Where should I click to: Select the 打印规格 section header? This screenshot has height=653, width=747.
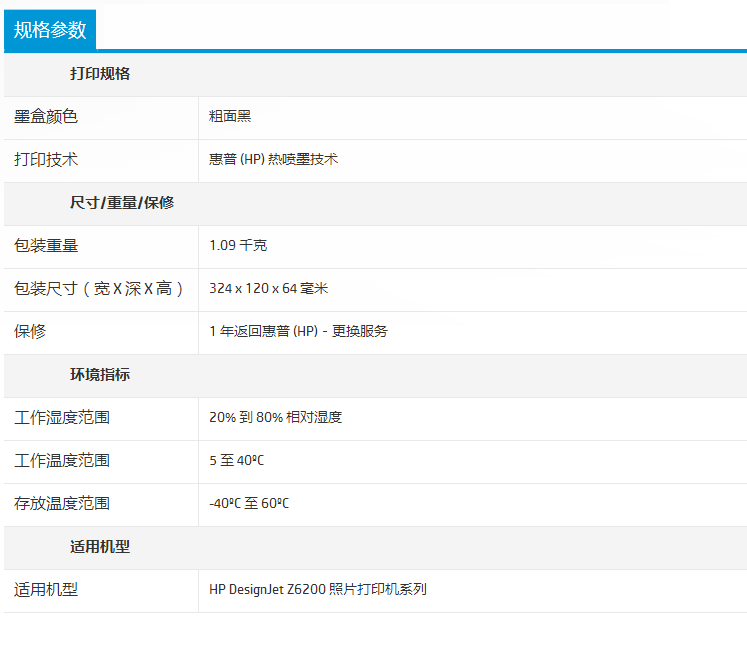tap(100, 74)
